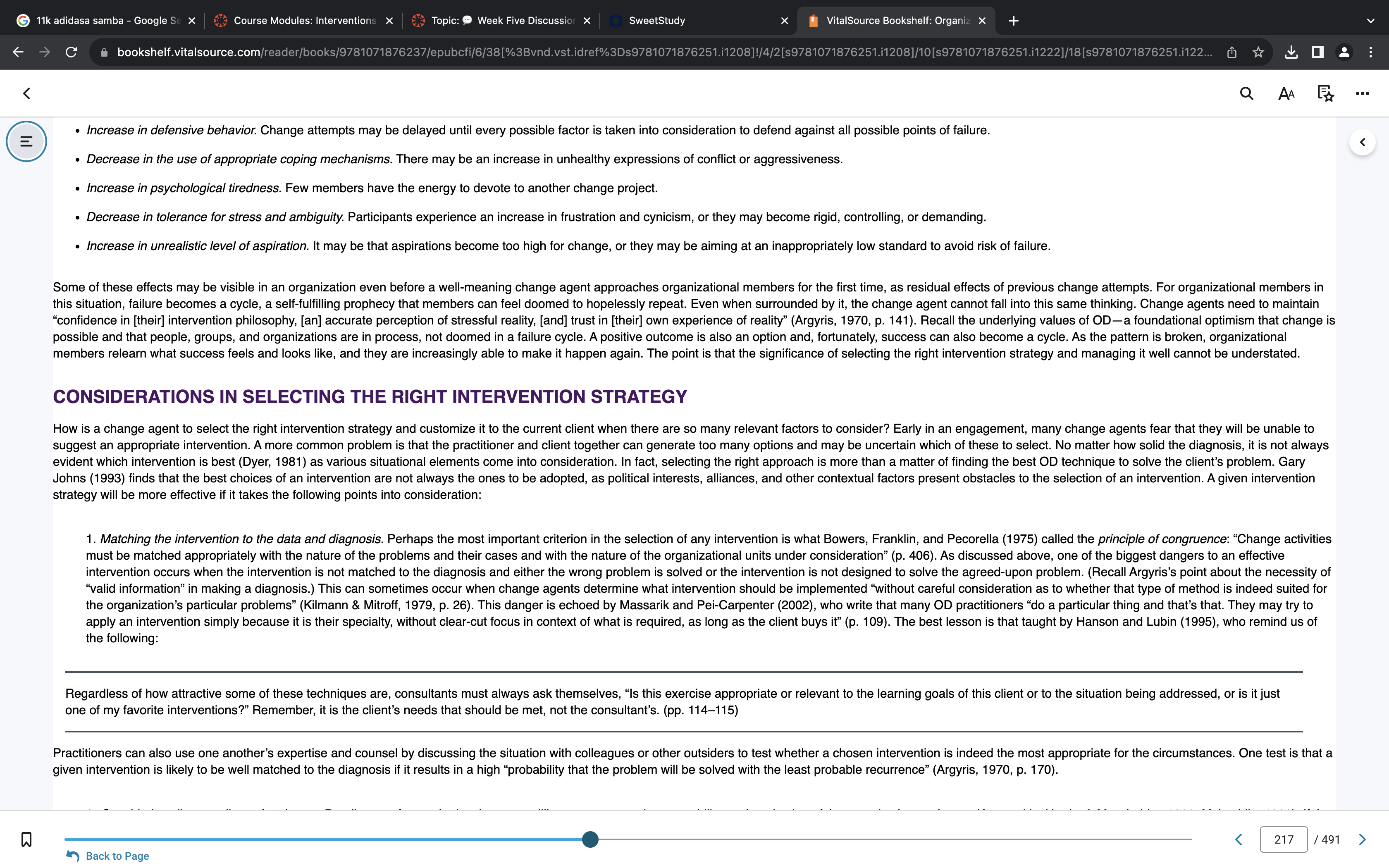
Task: Open the text size settings
Action: click(x=1286, y=93)
